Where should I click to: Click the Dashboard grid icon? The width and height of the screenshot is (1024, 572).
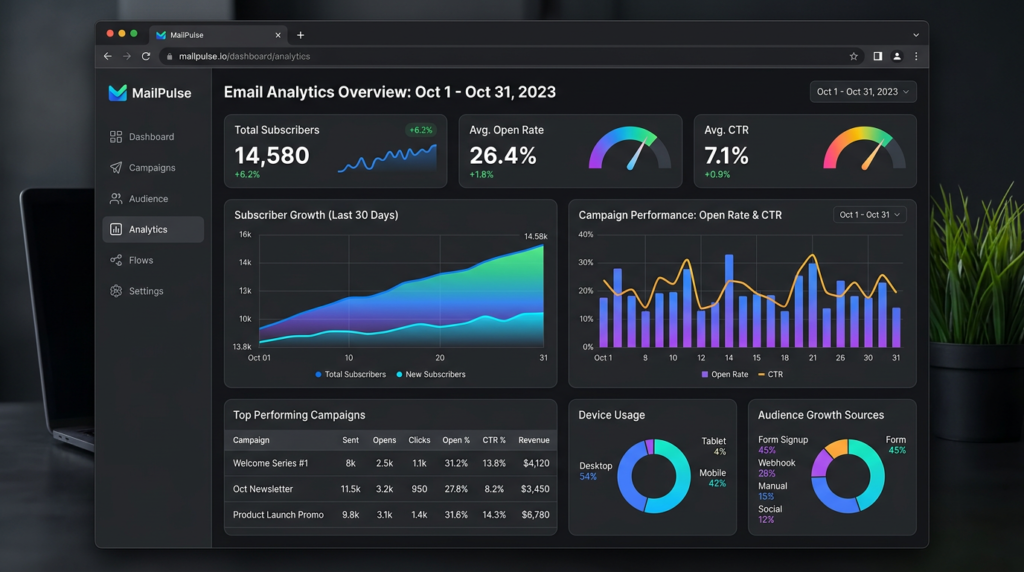116,137
